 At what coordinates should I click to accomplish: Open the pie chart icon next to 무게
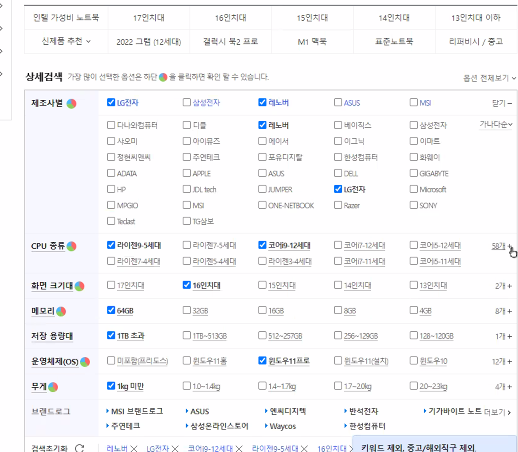coord(53,387)
